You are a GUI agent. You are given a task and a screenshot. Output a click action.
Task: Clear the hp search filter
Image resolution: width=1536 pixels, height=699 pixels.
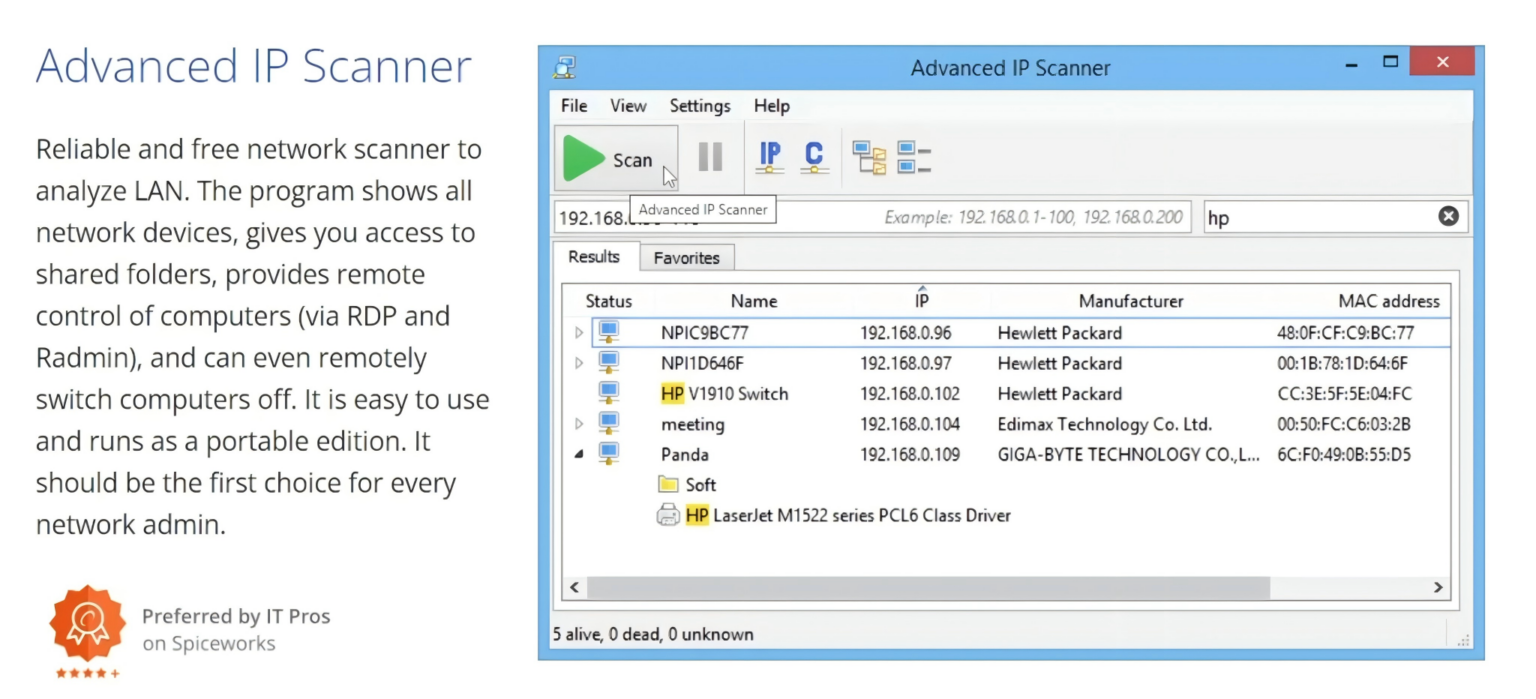click(x=1447, y=217)
